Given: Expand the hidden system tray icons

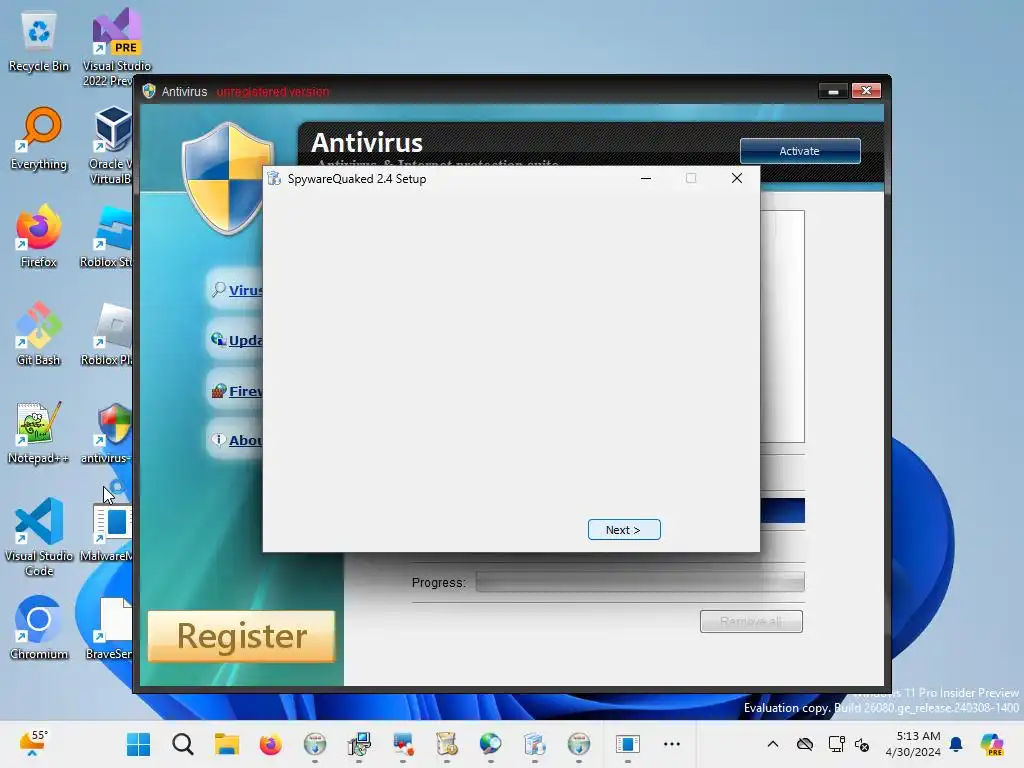Looking at the screenshot, I should click(773, 744).
